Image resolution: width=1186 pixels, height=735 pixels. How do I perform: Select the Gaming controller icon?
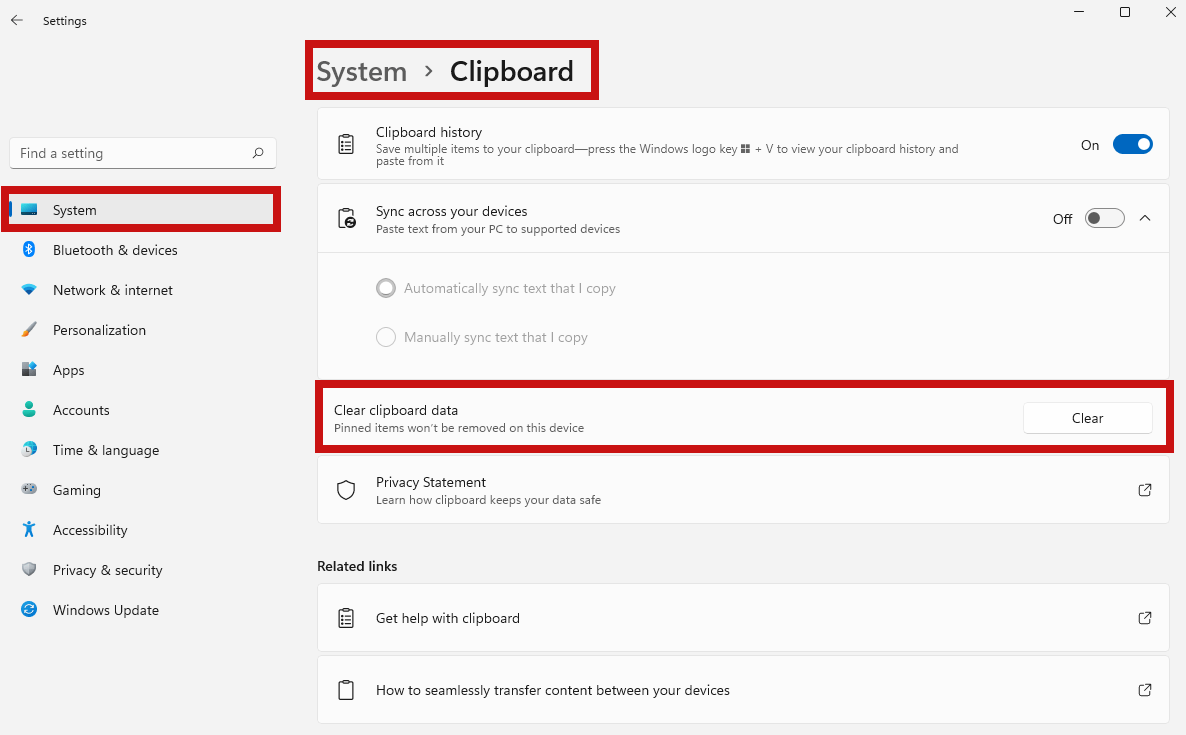(29, 490)
